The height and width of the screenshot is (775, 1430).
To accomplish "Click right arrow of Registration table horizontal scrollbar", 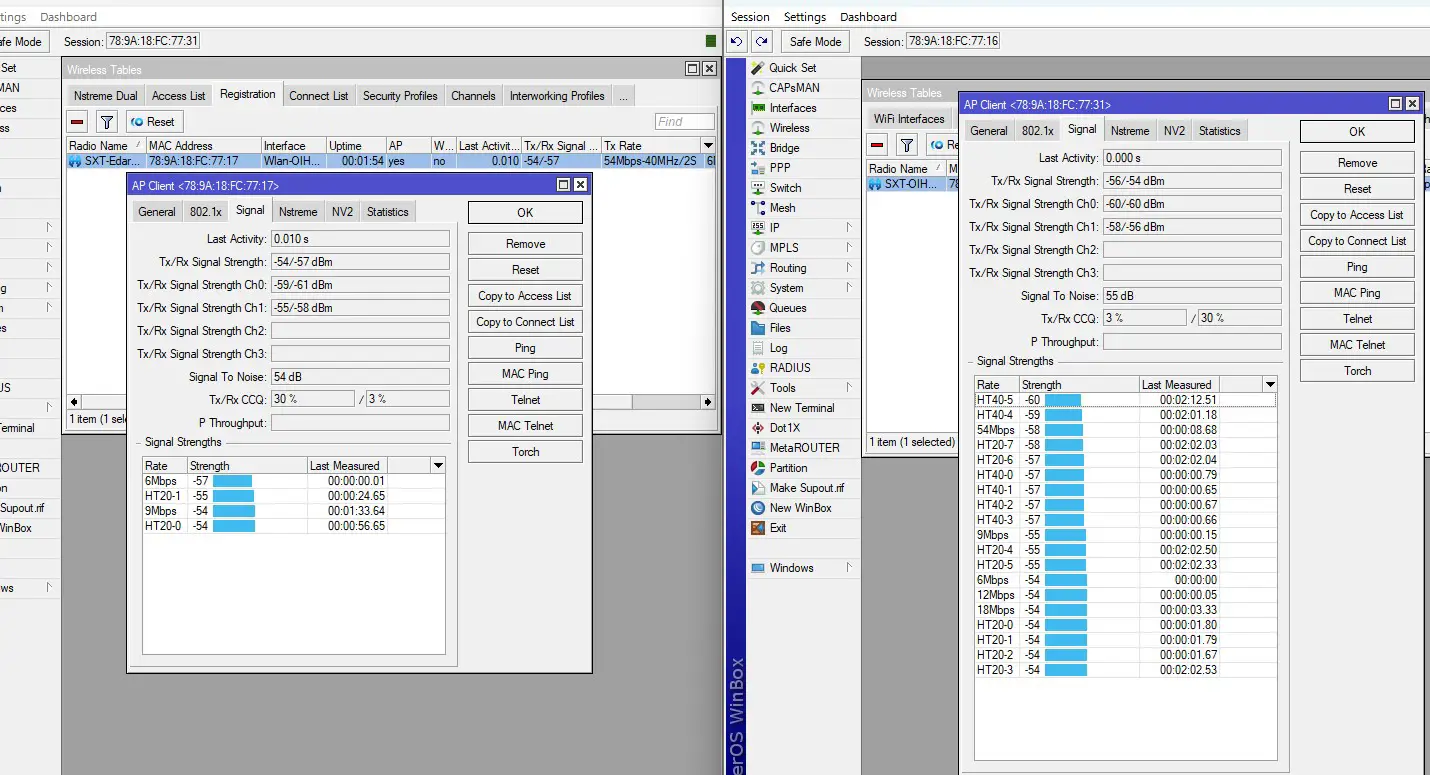I will click(x=709, y=401).
